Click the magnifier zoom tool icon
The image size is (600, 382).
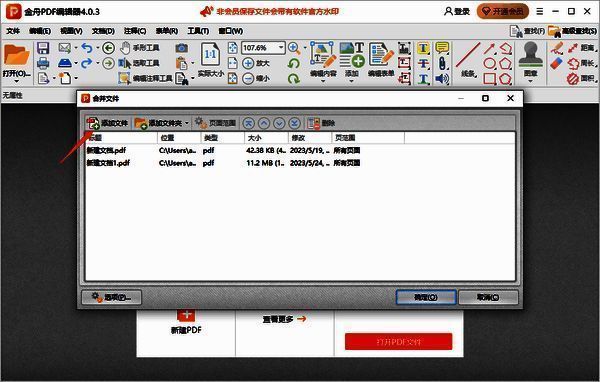click(x=294, y=48)
